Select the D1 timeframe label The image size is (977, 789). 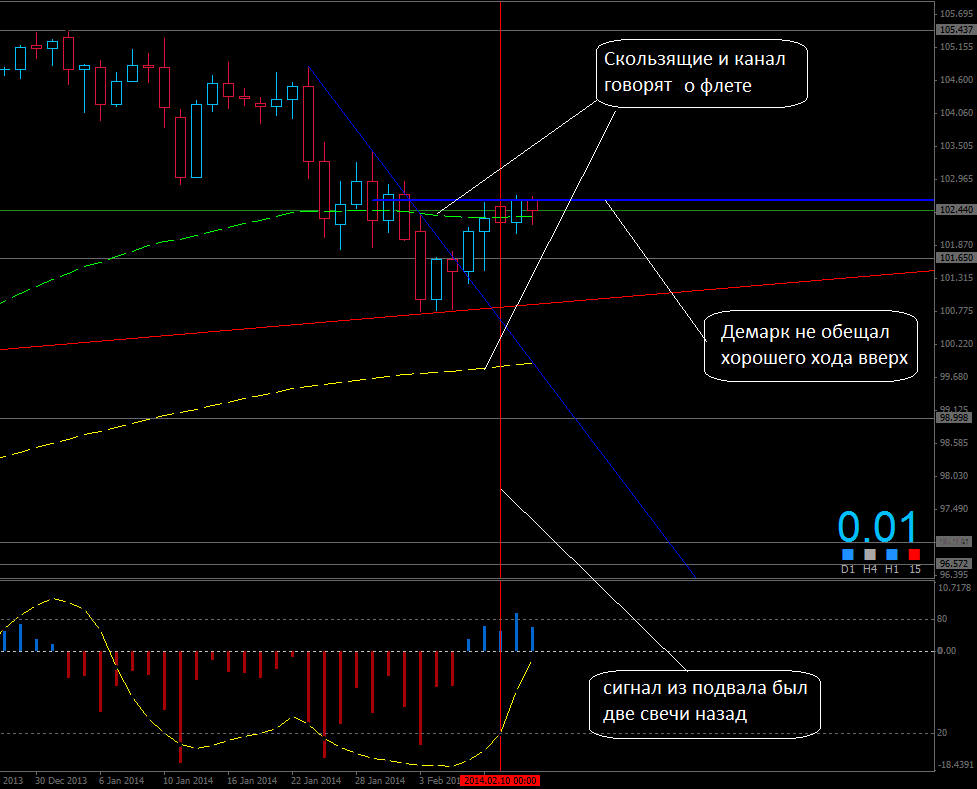(847, 569)
